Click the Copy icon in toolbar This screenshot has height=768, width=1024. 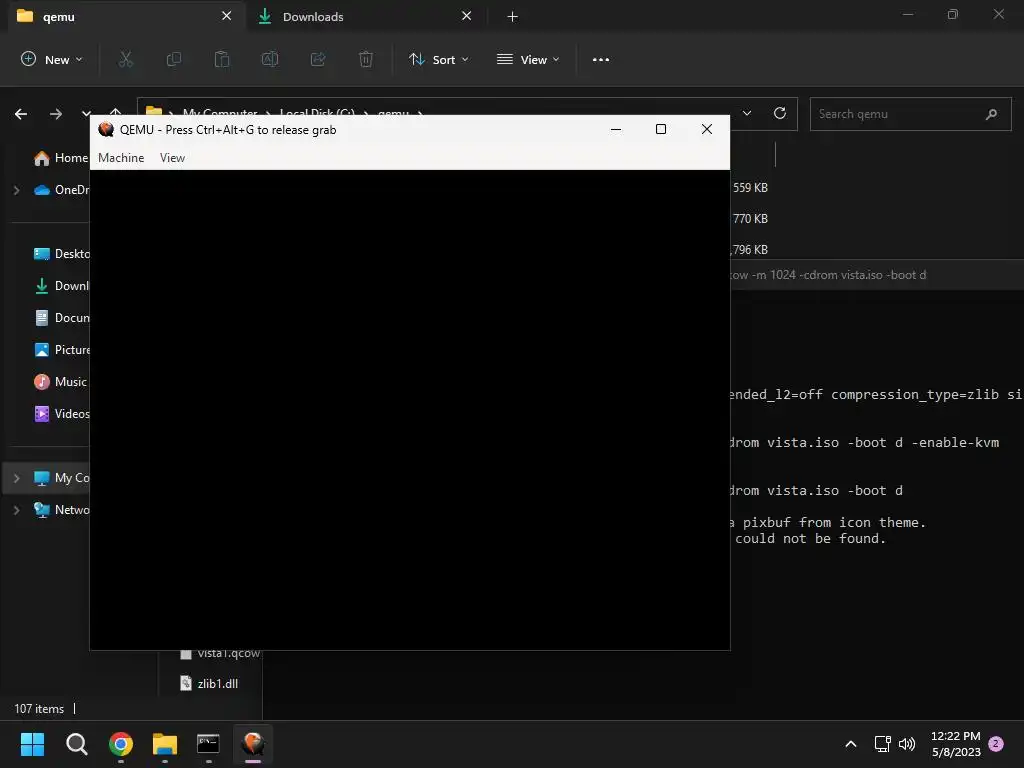[174, 59]
